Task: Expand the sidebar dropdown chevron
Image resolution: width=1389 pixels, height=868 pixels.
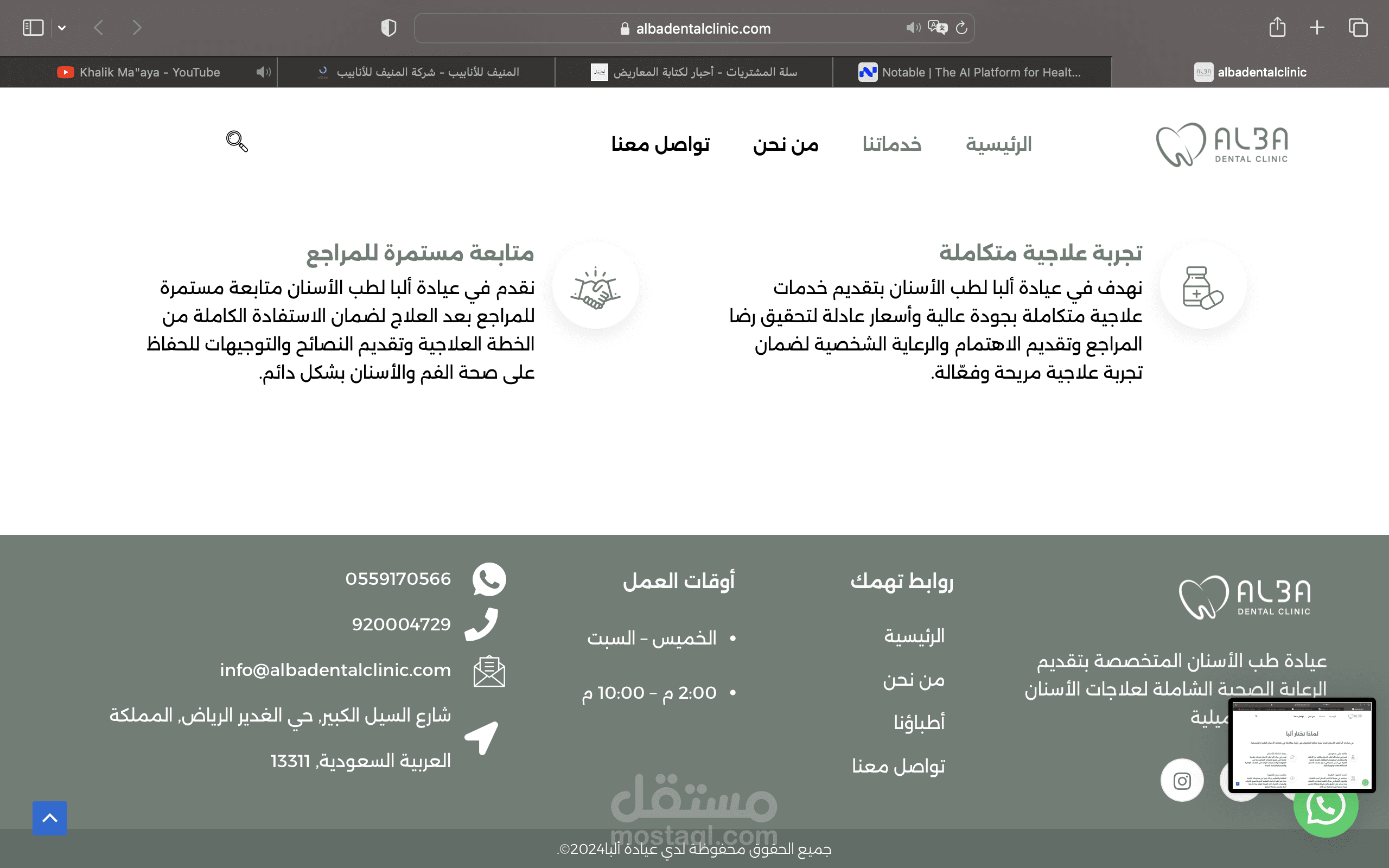Action: click(x=62, y=28)
